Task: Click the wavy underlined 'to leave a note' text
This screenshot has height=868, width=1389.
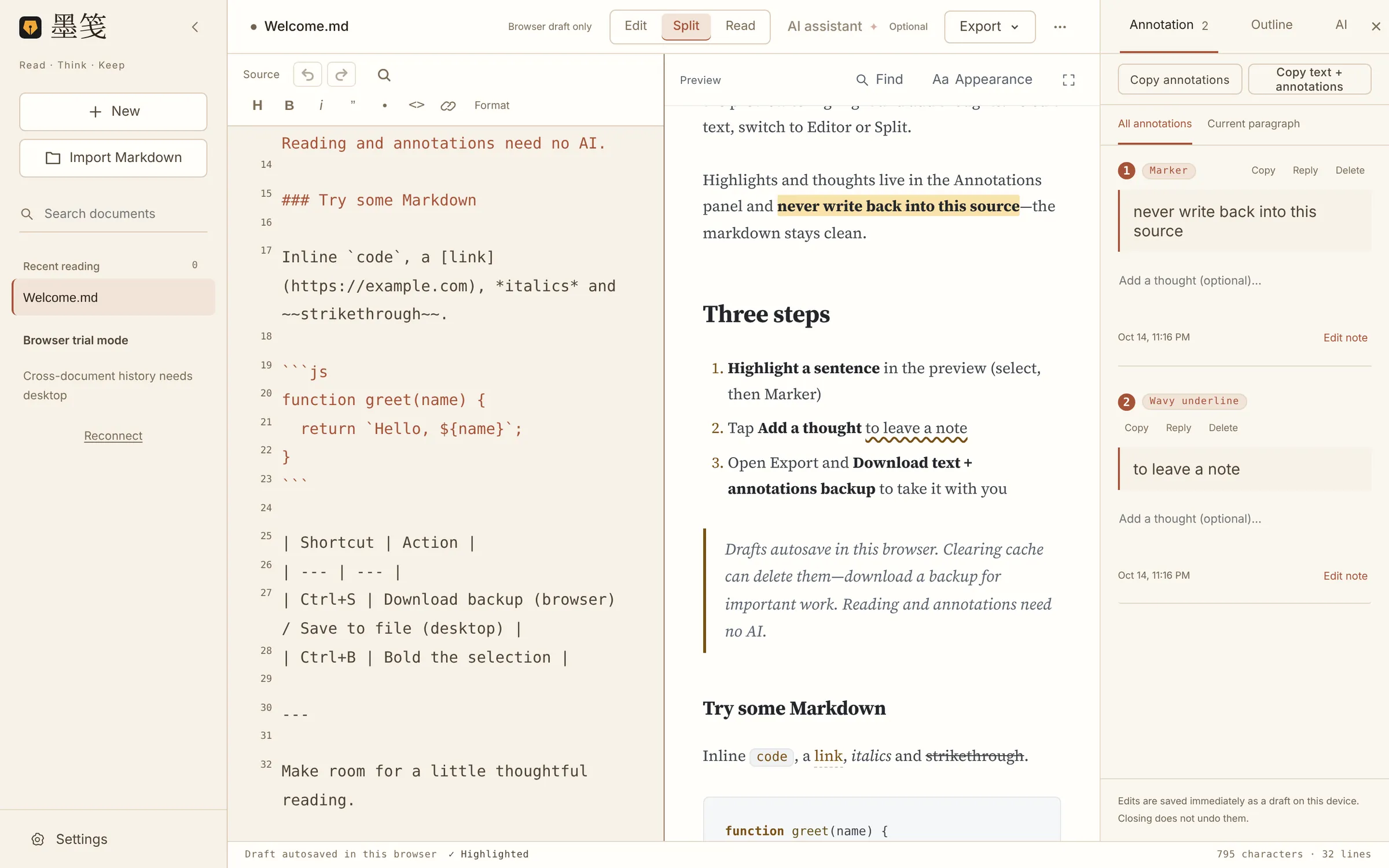Action: (x=916, y=429)
